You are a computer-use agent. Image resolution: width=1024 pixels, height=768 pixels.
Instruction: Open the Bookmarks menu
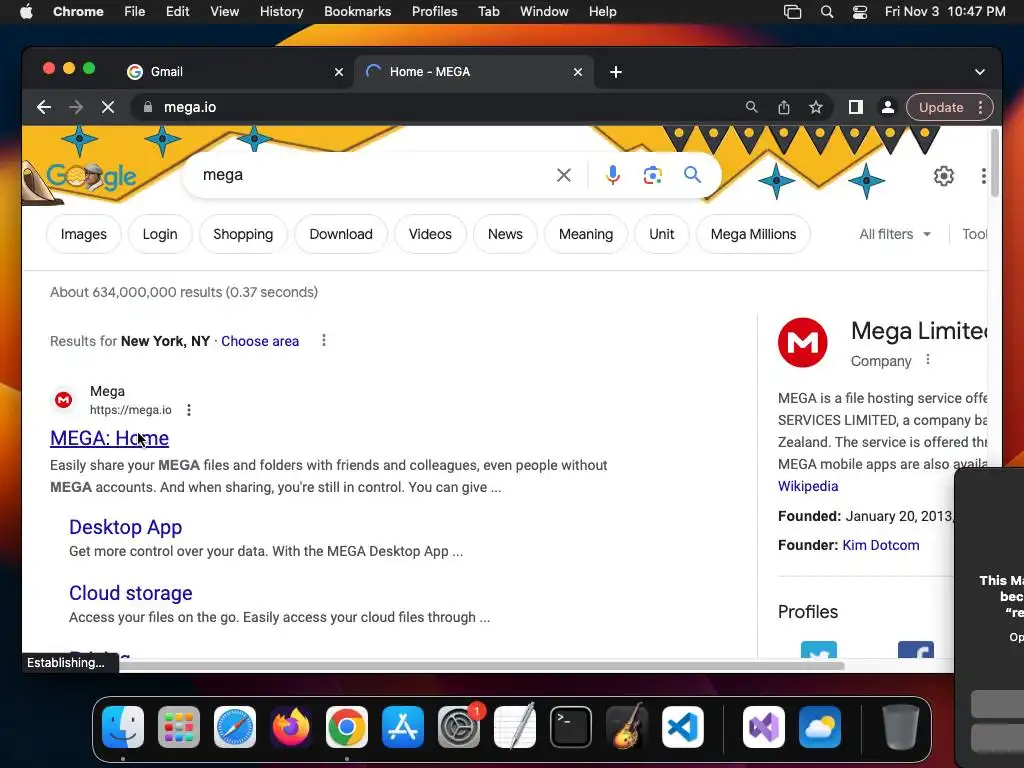[x=357, y=12]
